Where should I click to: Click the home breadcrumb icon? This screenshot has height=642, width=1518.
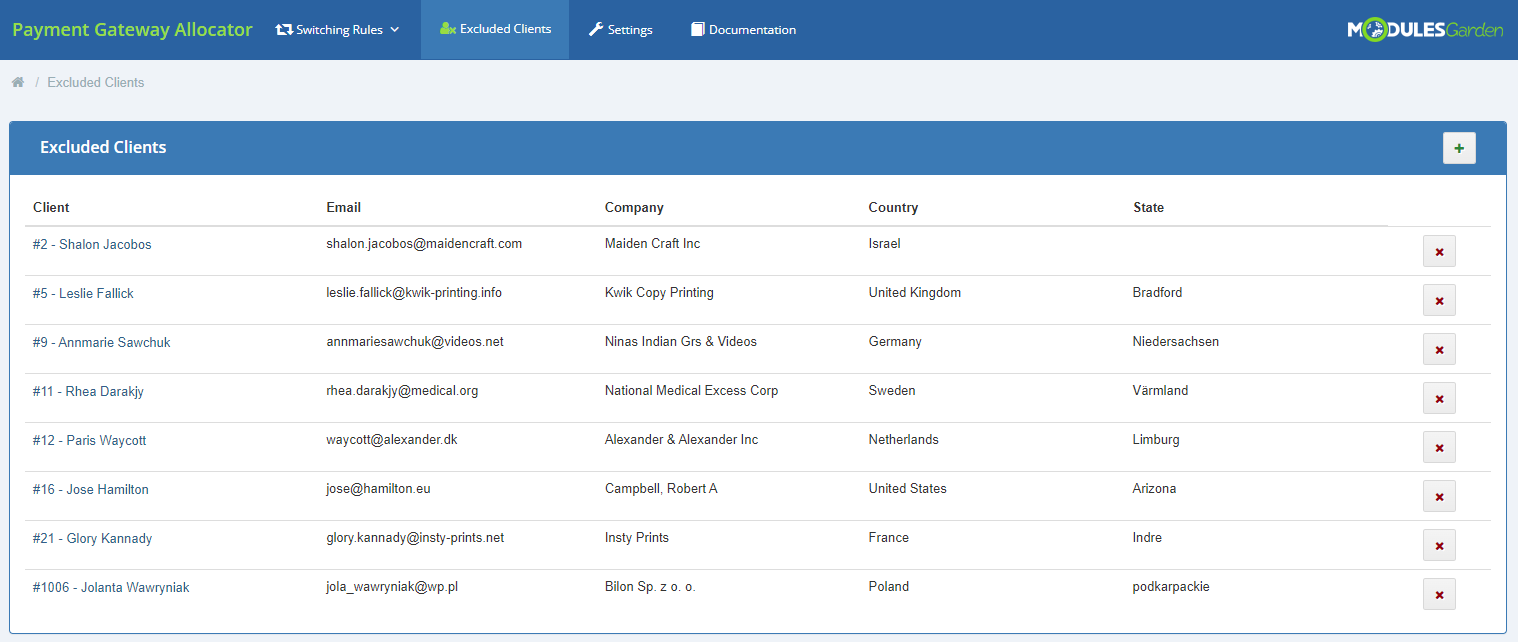(18, 81)
